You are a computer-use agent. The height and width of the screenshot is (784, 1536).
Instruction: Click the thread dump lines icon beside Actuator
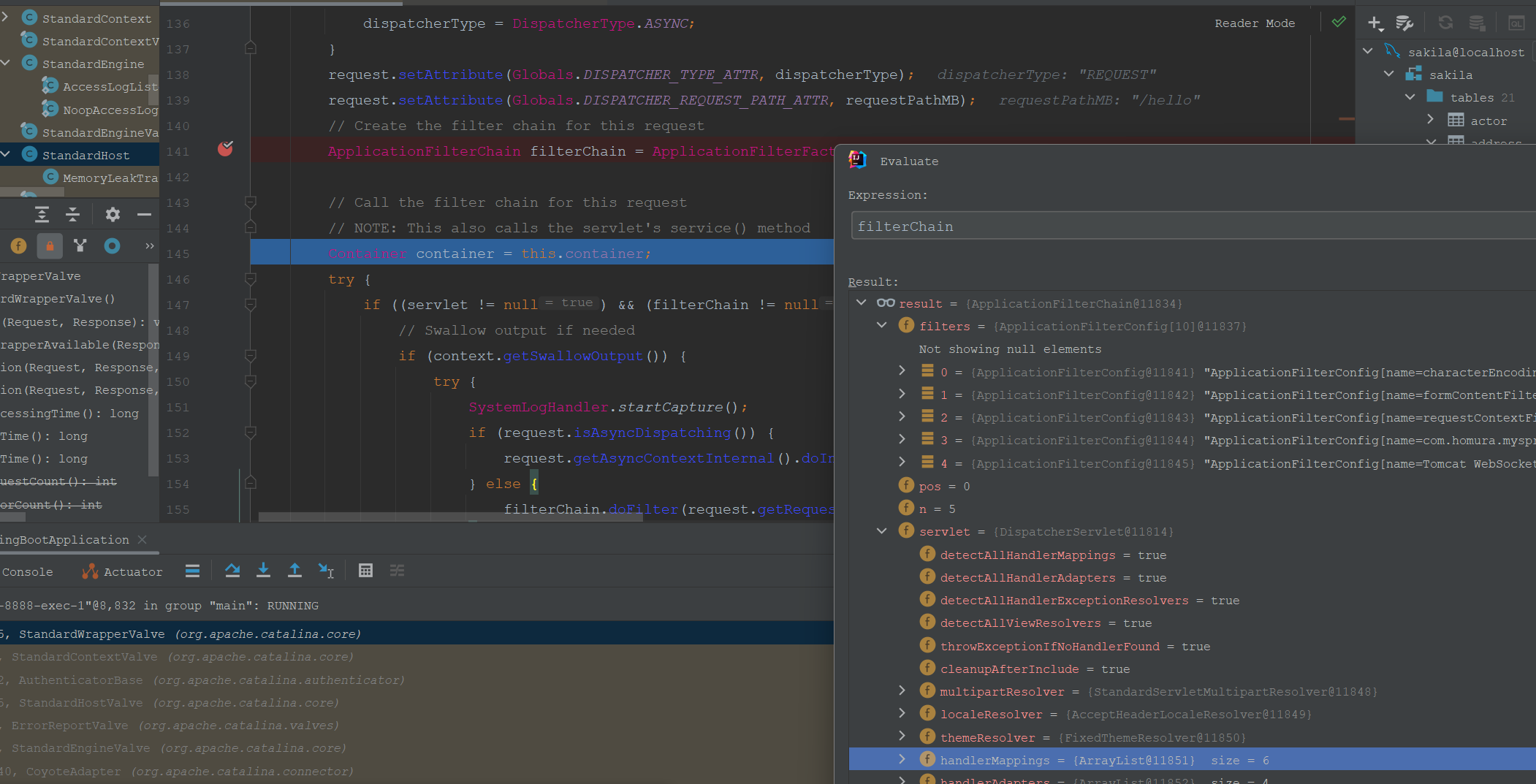point(192,571)
